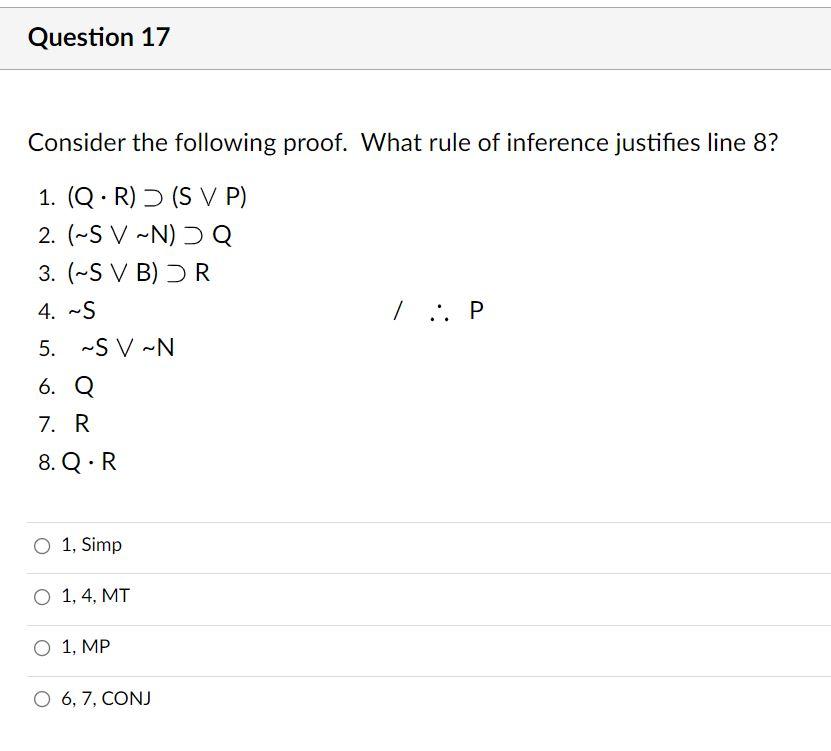Click the answer option labeled "1, Simp"
831x751 pixels.
tap(91, 545)
